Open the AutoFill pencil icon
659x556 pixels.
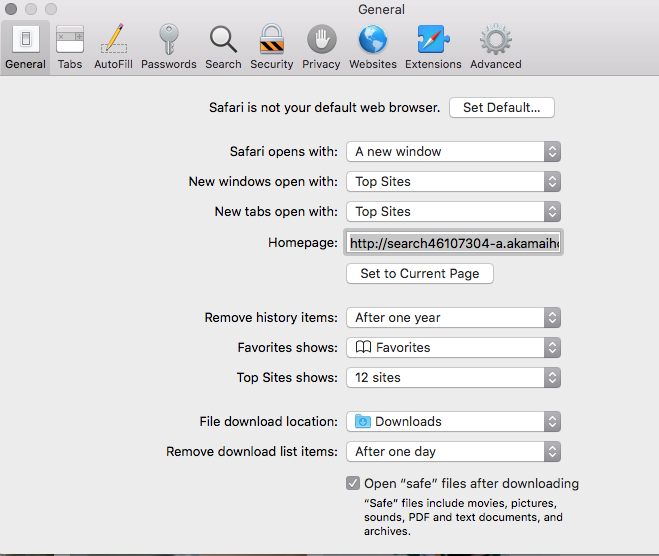pos(113,39)
